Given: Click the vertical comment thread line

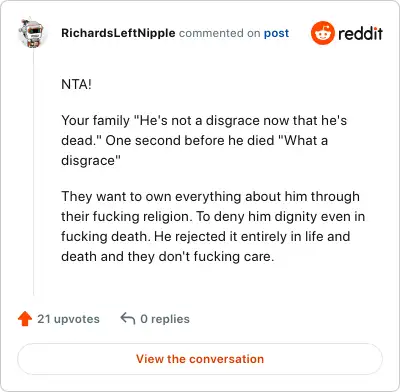Looking at the screenshot, I should pyautogui.click(x=33, y=172).
